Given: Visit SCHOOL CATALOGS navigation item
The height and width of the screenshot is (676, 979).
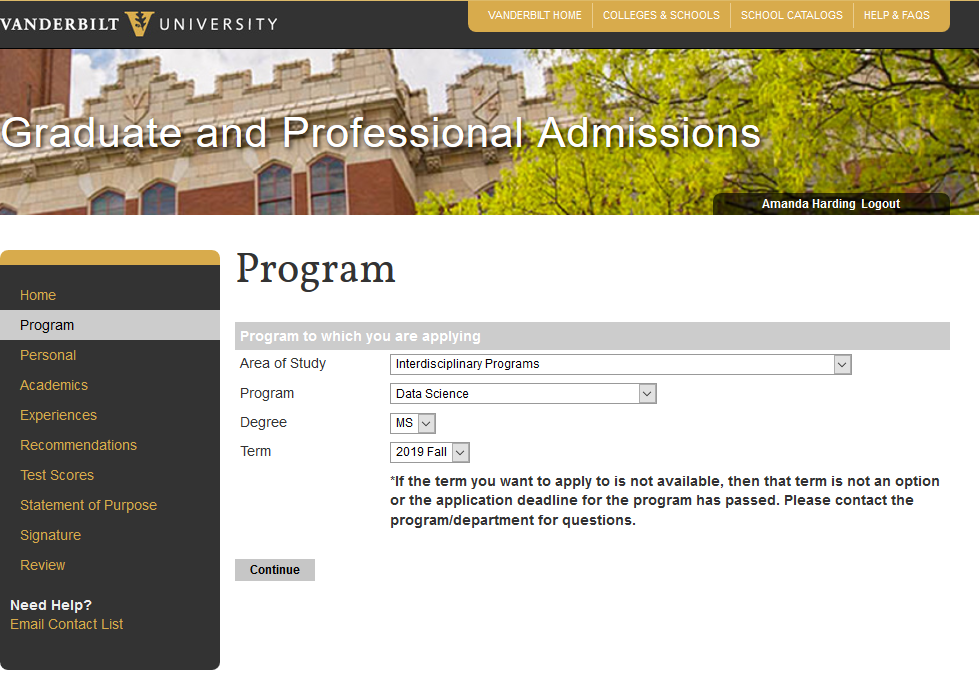Looking at the screenshot, I should point(791,15).
